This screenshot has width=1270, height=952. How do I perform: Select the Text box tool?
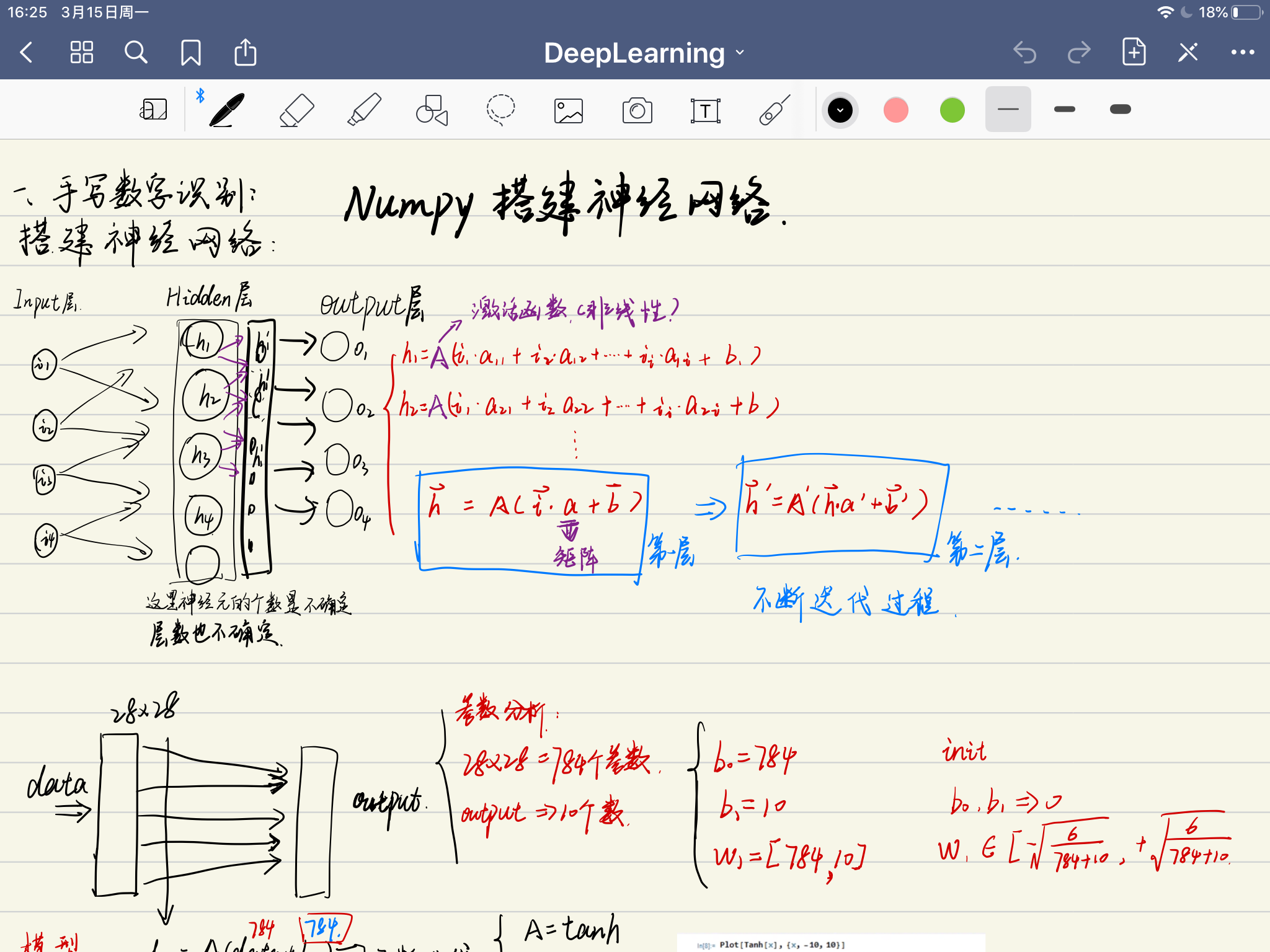coord(705,111)
